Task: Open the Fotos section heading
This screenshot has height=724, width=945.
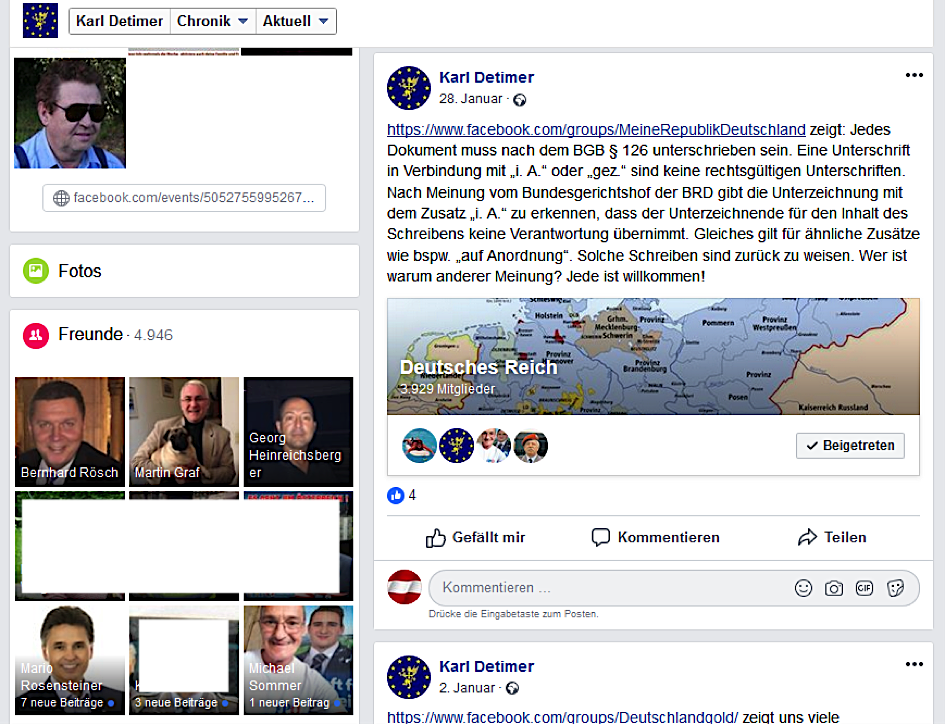Action: [80, 271]
